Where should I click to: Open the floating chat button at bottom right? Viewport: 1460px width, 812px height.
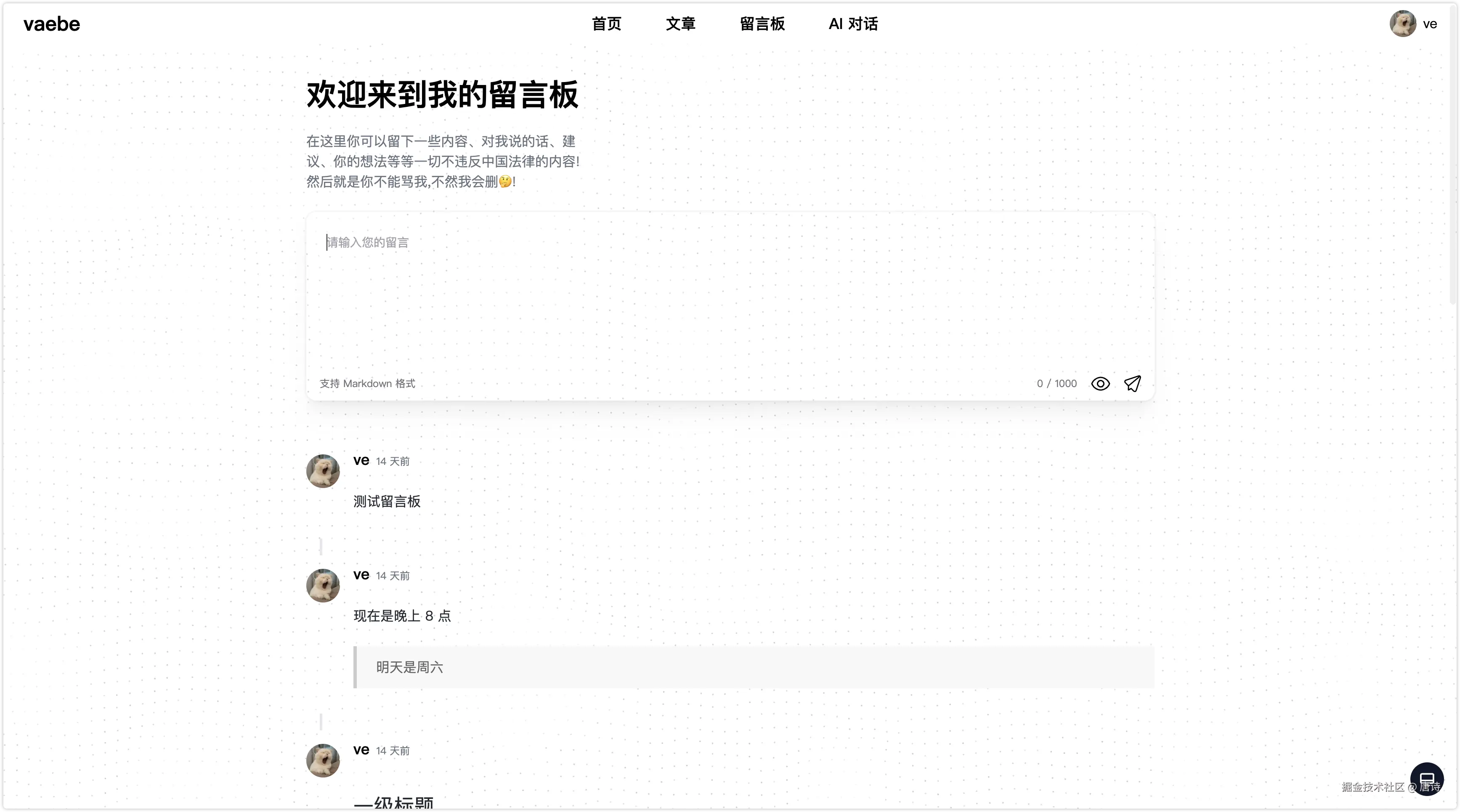(x=1427, y=779)
